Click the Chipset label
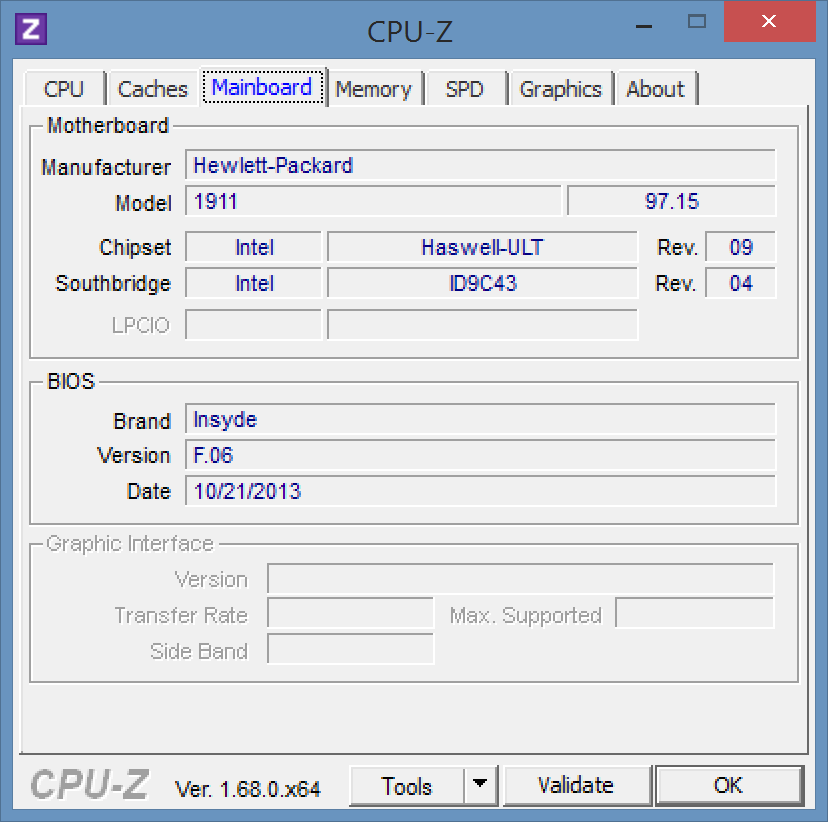The image size is (828, 822). [x=135, y=247]
